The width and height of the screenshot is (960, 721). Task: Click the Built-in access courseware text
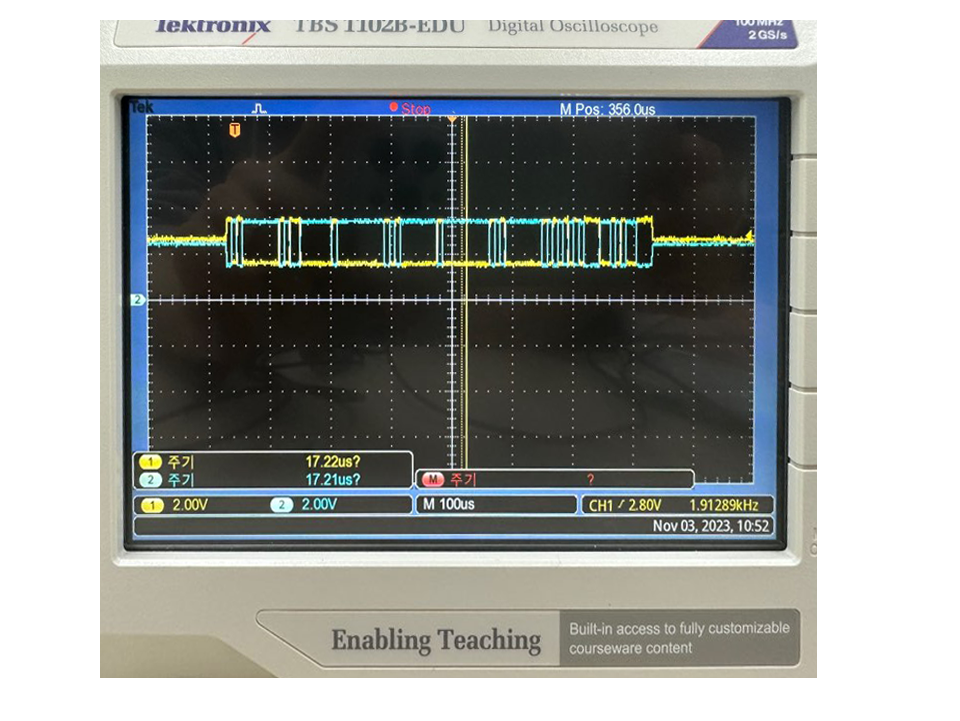click(679, 638)
